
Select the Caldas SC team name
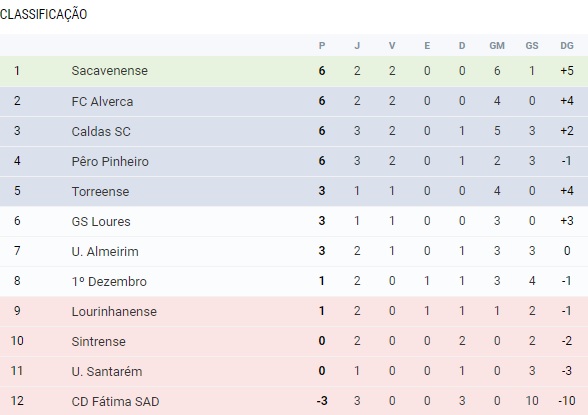[x=101, y=131]
